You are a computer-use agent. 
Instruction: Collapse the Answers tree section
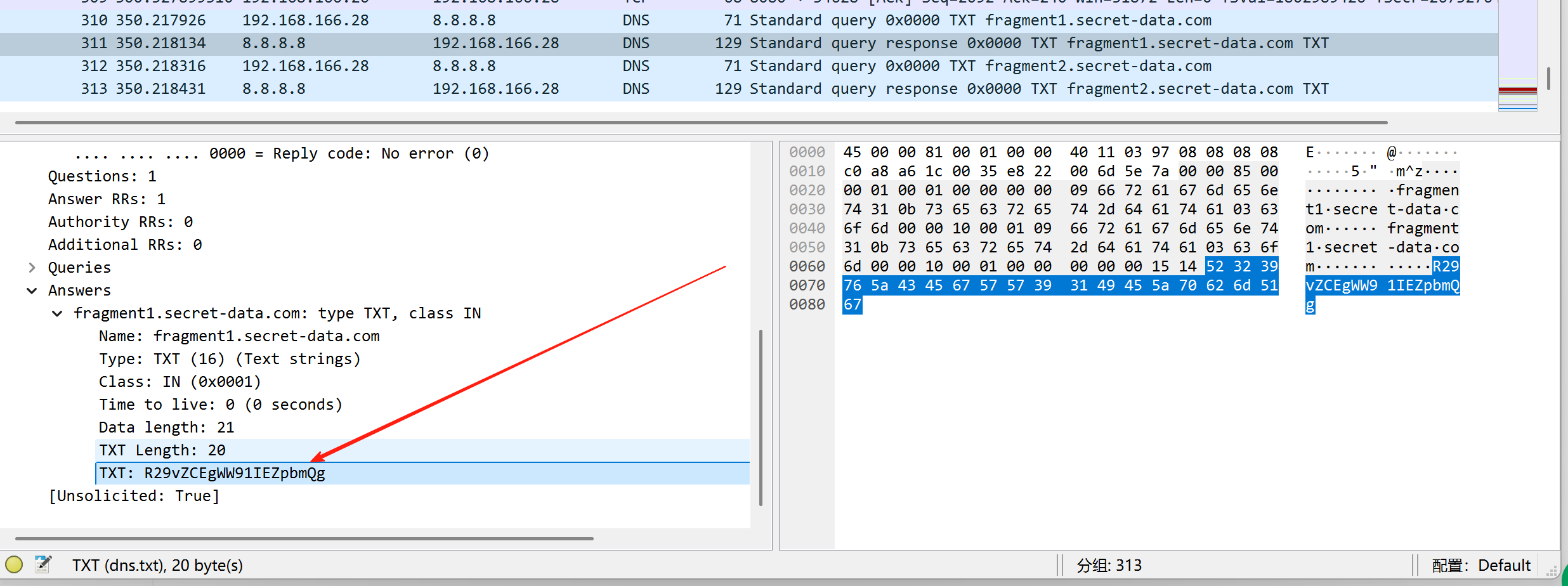click(32, 290)
